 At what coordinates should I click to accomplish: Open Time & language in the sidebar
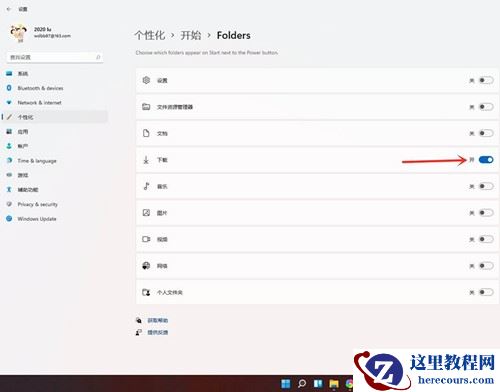54,161
